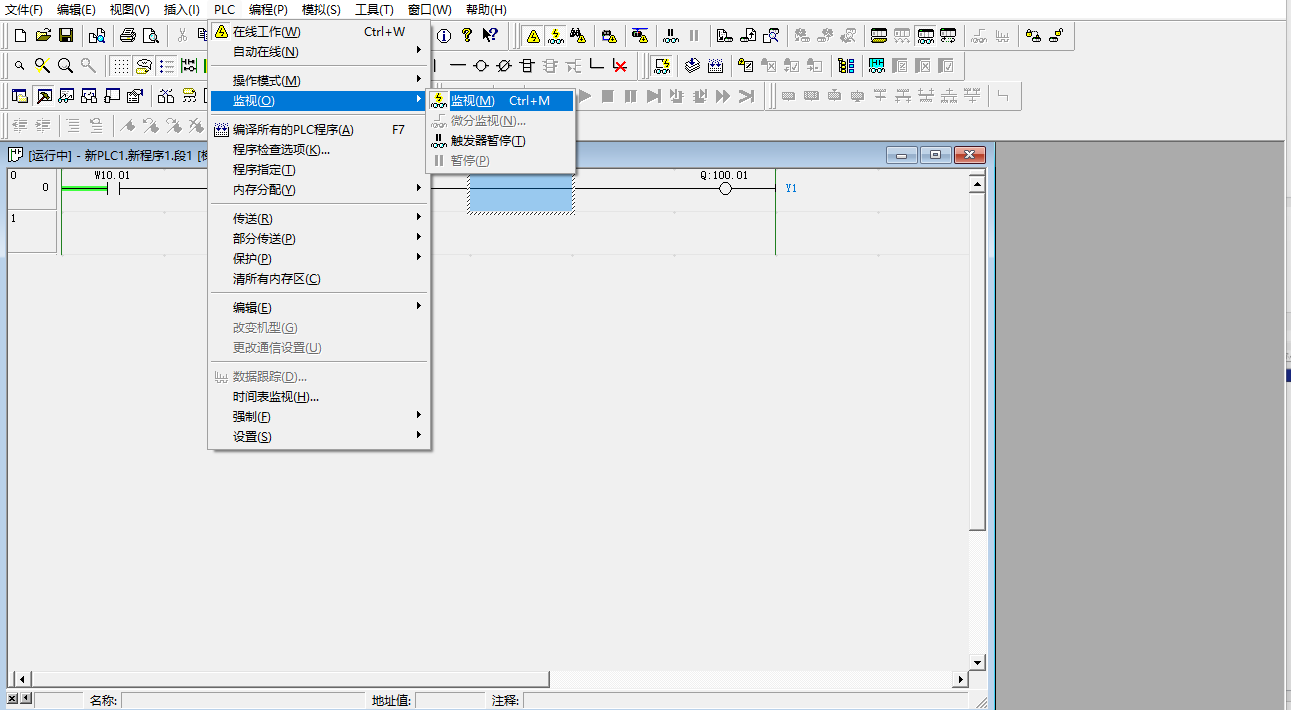Image resolution: width=1291 pixels, height=710 pixels.
Task: Click the small magnifier zoom icon
Action: click(21, 66)
